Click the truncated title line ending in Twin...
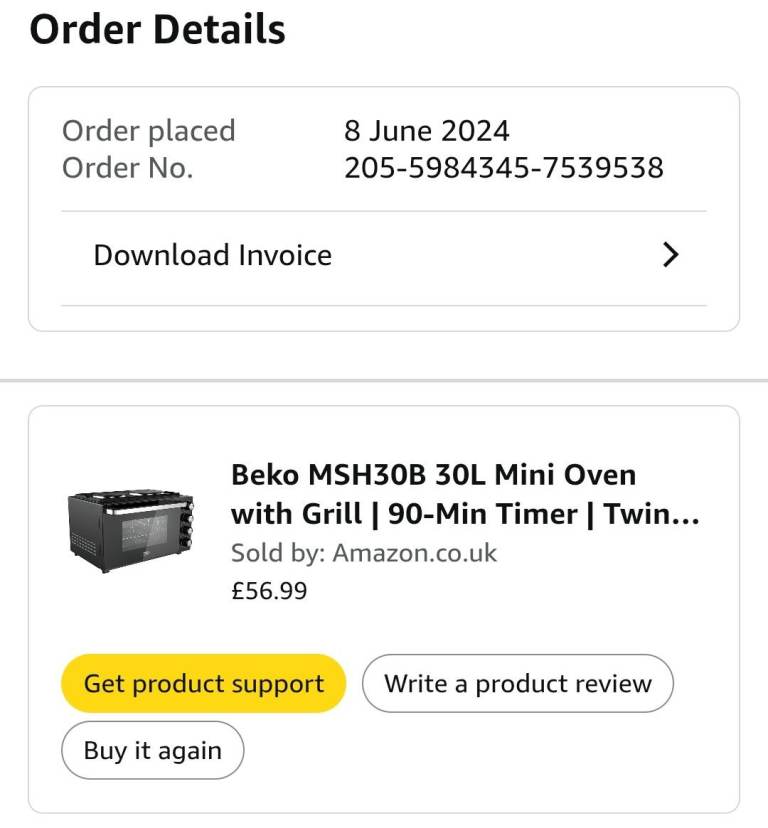 [x=465, y=513]
